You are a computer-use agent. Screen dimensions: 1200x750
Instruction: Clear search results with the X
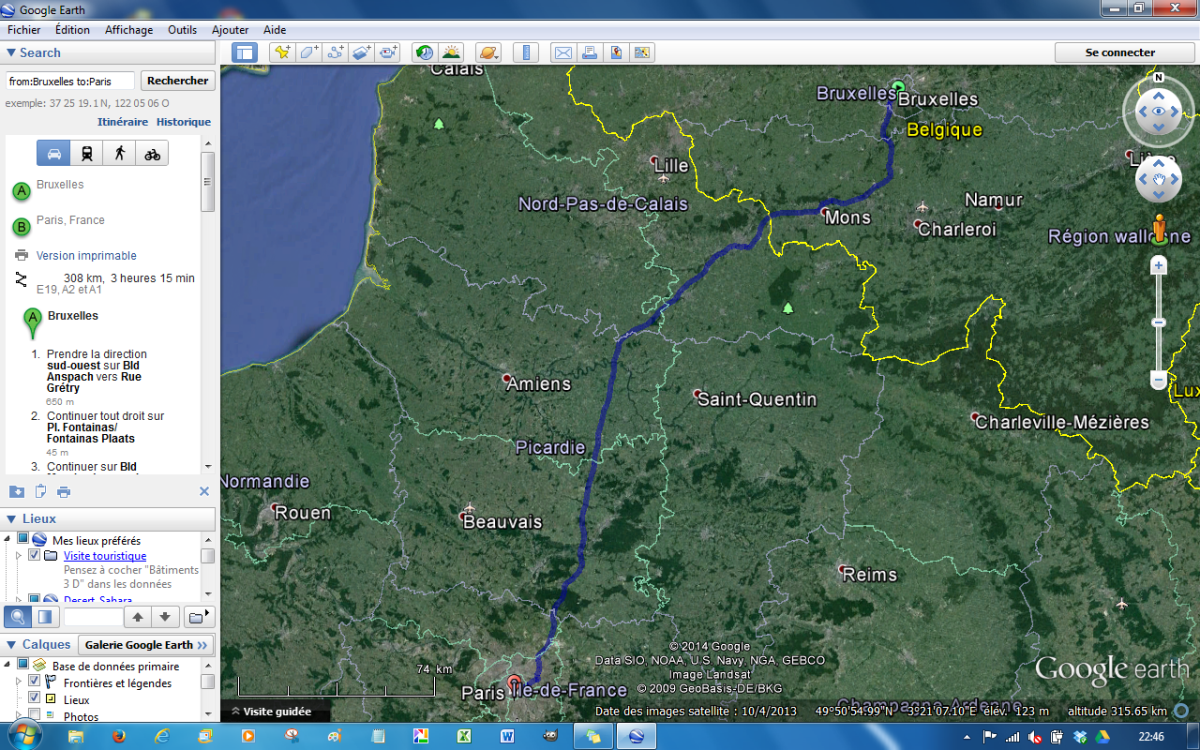point(204,491)
